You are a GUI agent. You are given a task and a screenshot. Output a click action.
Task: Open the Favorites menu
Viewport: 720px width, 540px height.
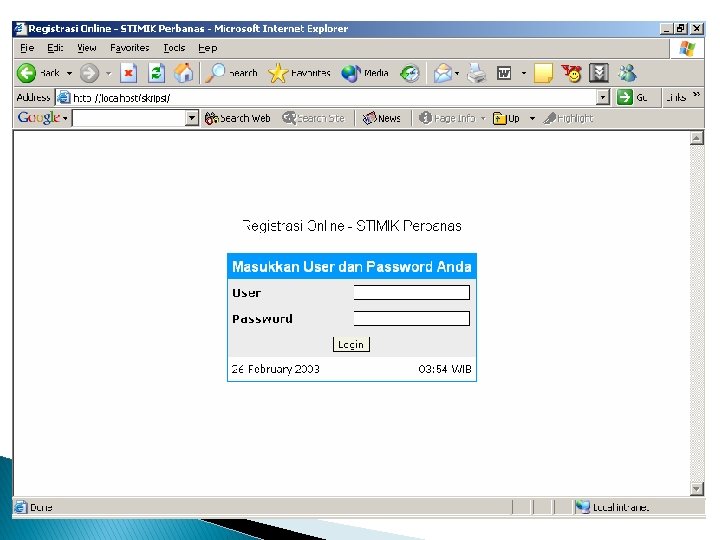[129, 48]
